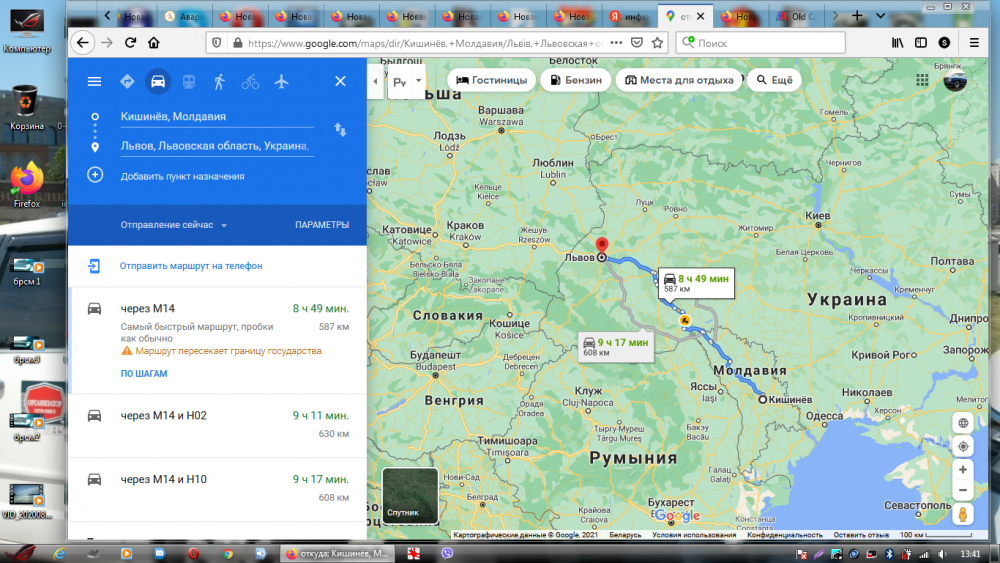Switch to Спутник satellite view thumbnail
Screen dimensions: 1000x563
[x=410, y=496]
